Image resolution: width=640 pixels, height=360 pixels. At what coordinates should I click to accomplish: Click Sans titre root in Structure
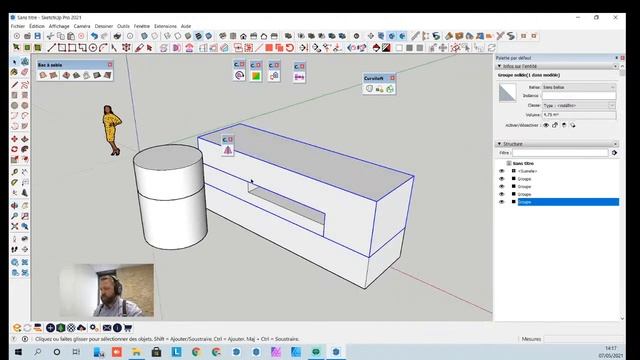click(523, 163)
